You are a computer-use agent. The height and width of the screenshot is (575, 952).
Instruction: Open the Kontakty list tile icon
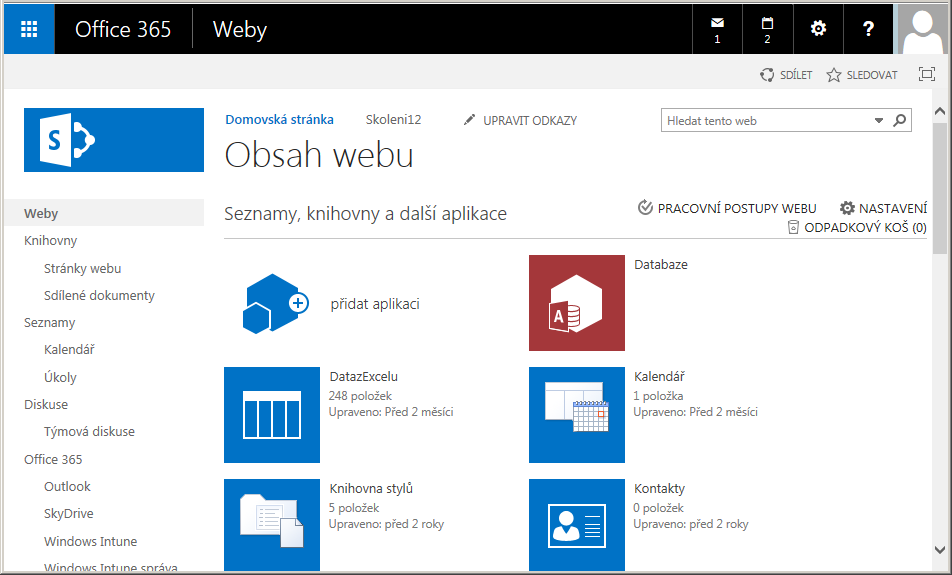577,525
